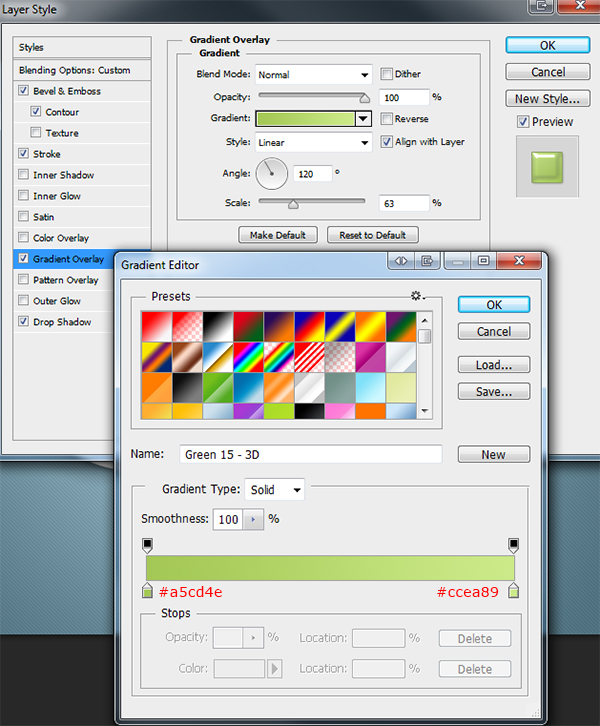The width and height of the screenshot is (600, 726).
Task: Open the Inner Glow style label
Action: [56, 196]
